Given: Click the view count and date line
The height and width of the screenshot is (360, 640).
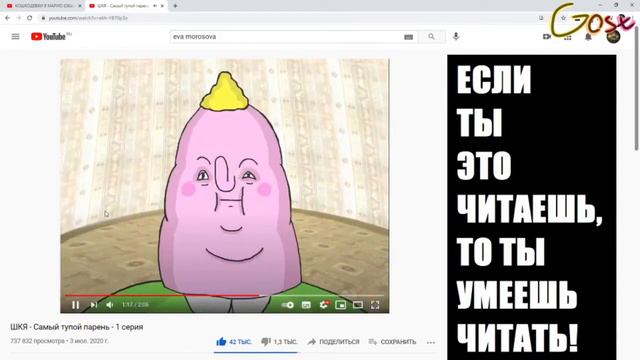Looking at the screenshot, I should [59, 341].
